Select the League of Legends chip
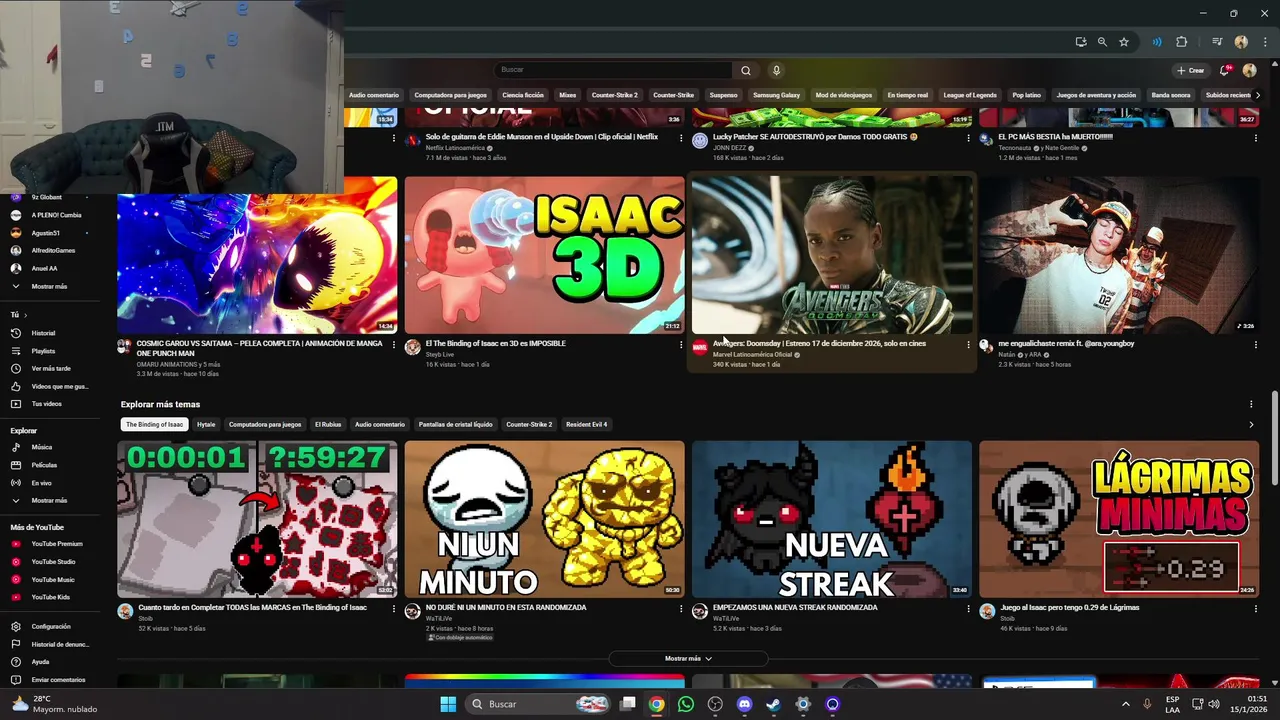The height and width of the screenshot is (720, 1280). [x=970, y=95]
